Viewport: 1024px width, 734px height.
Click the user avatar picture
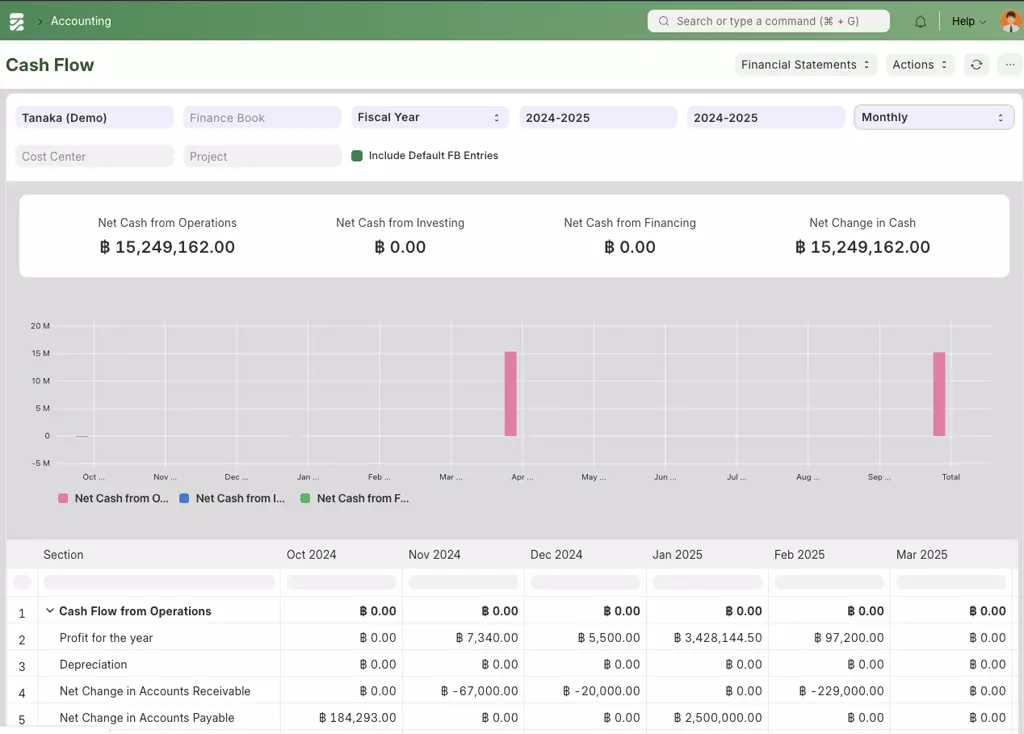[x=1010, y=21]
